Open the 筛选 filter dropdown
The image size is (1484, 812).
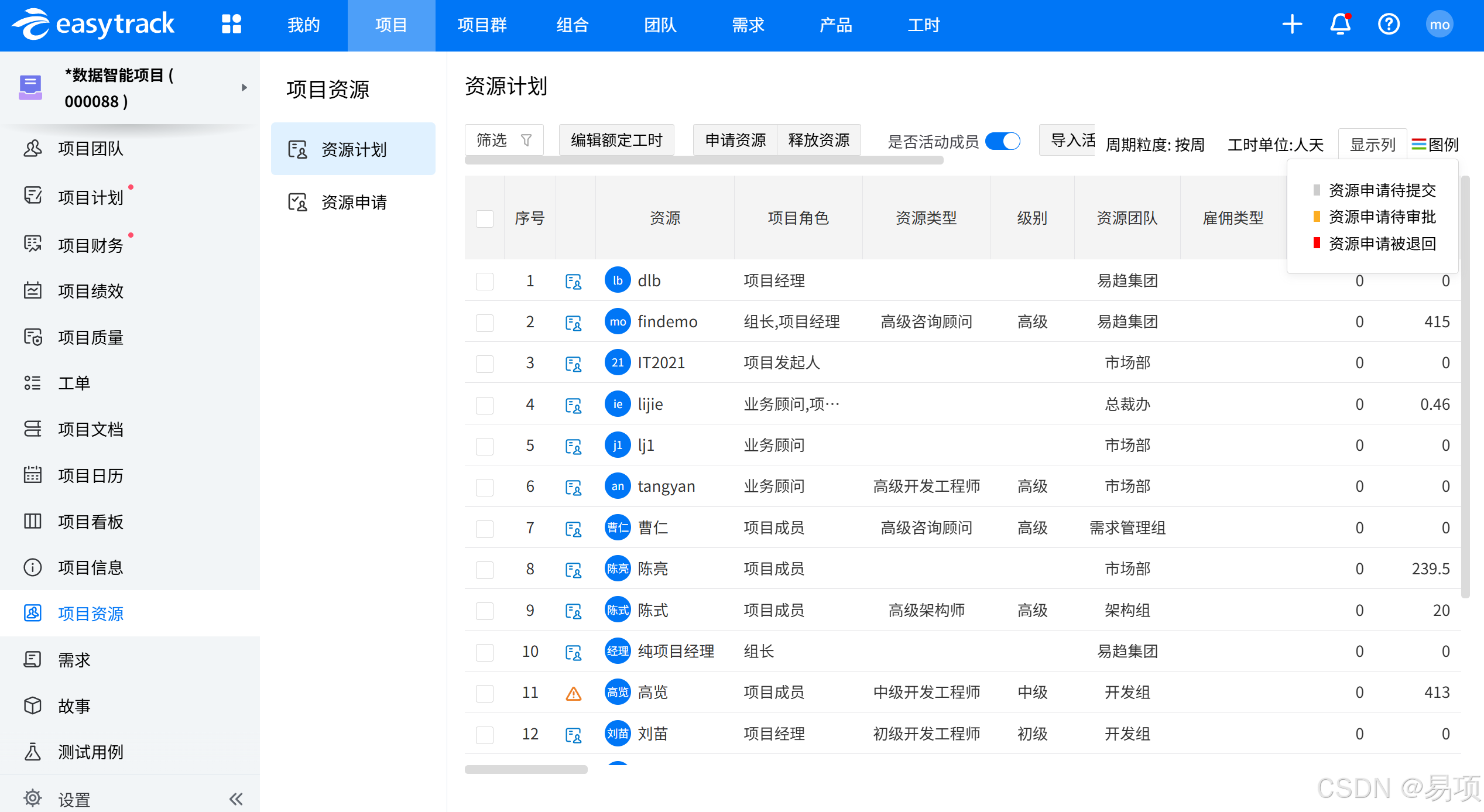click(504, 141)
